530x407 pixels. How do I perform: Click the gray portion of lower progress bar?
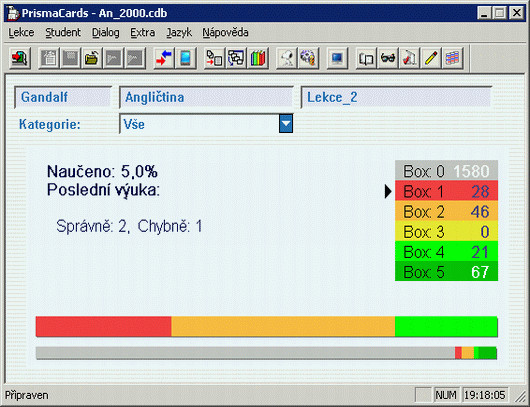pyautogui.click(x=245, y=353)
